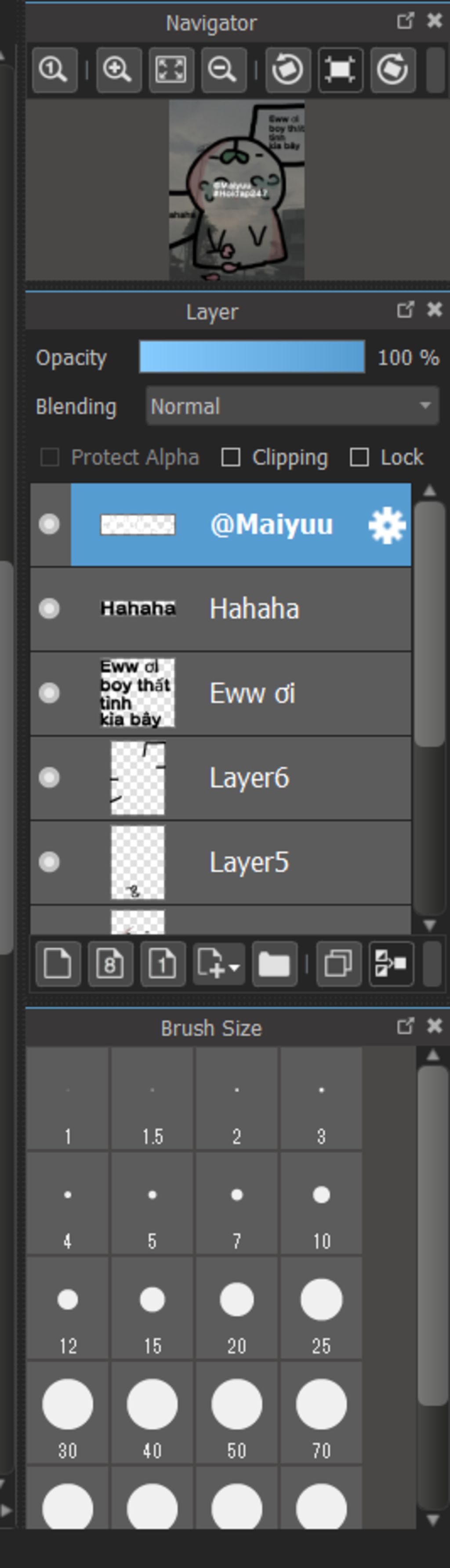Select the Layer6 layer
450x1568 pixels.
221,778
